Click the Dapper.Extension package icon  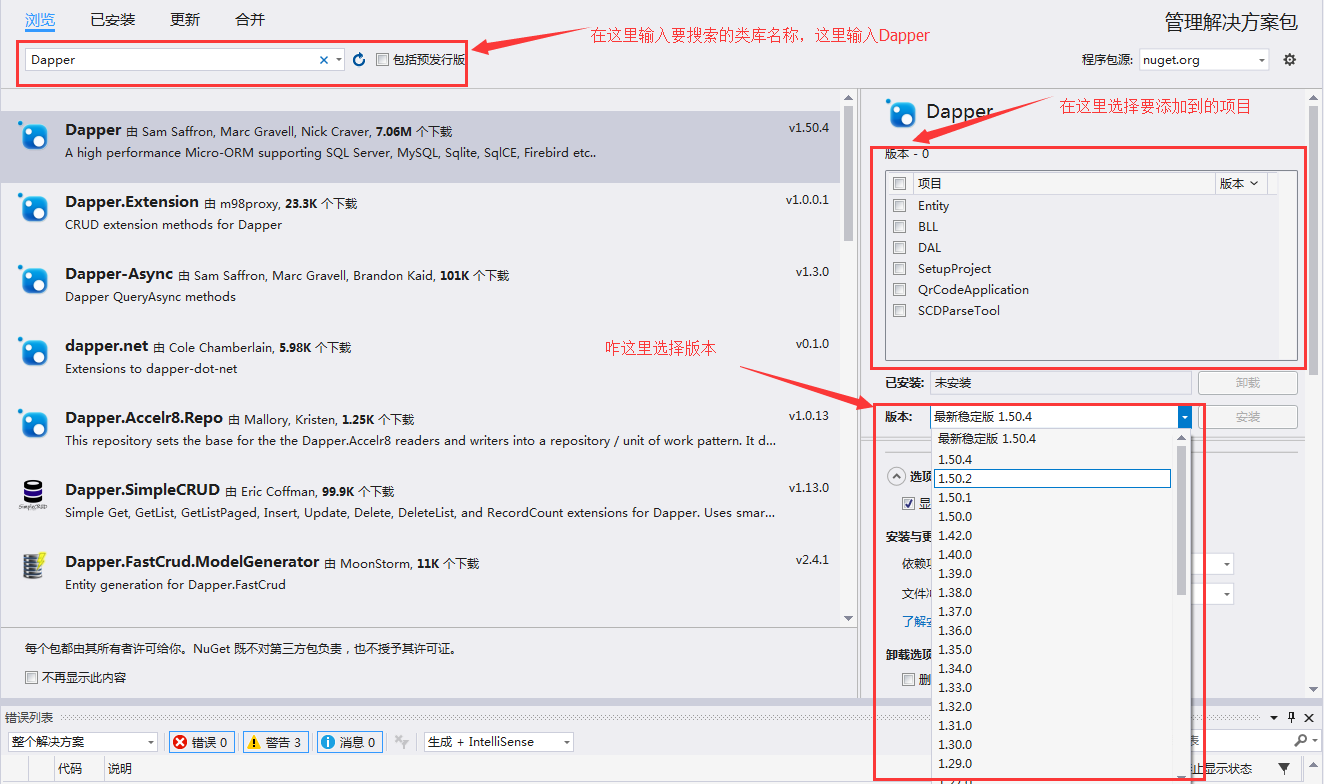(35, 208)
